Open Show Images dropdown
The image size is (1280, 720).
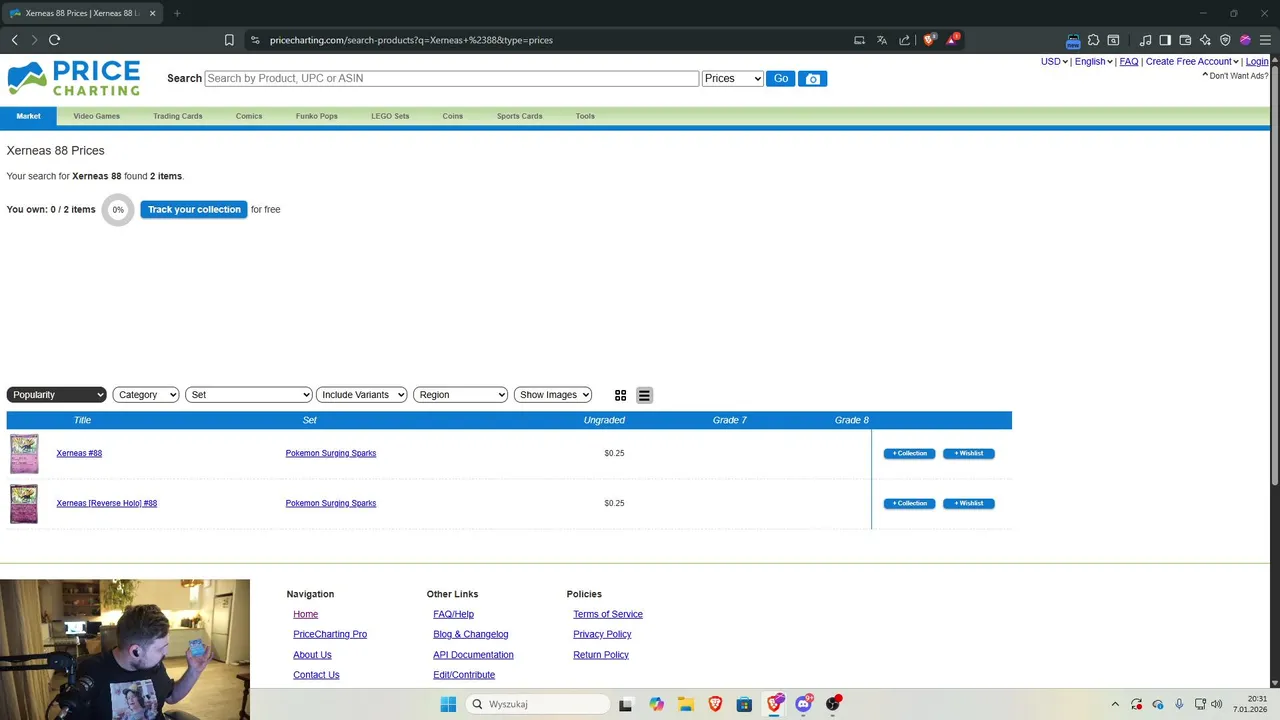553,395
